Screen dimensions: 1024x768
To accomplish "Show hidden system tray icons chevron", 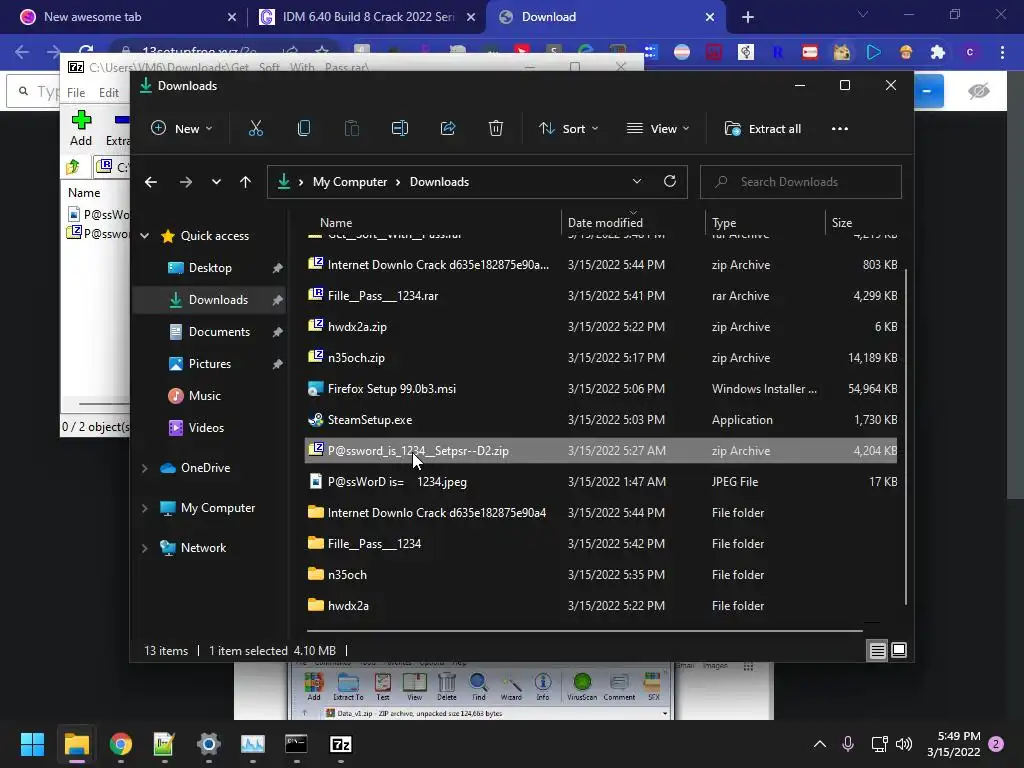I will 820,744.
